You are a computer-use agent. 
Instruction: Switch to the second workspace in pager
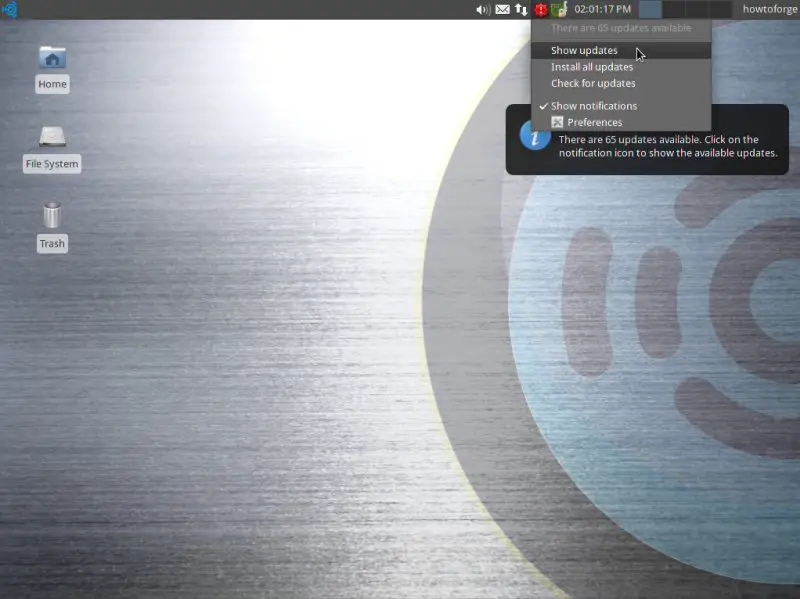point(673,9)
